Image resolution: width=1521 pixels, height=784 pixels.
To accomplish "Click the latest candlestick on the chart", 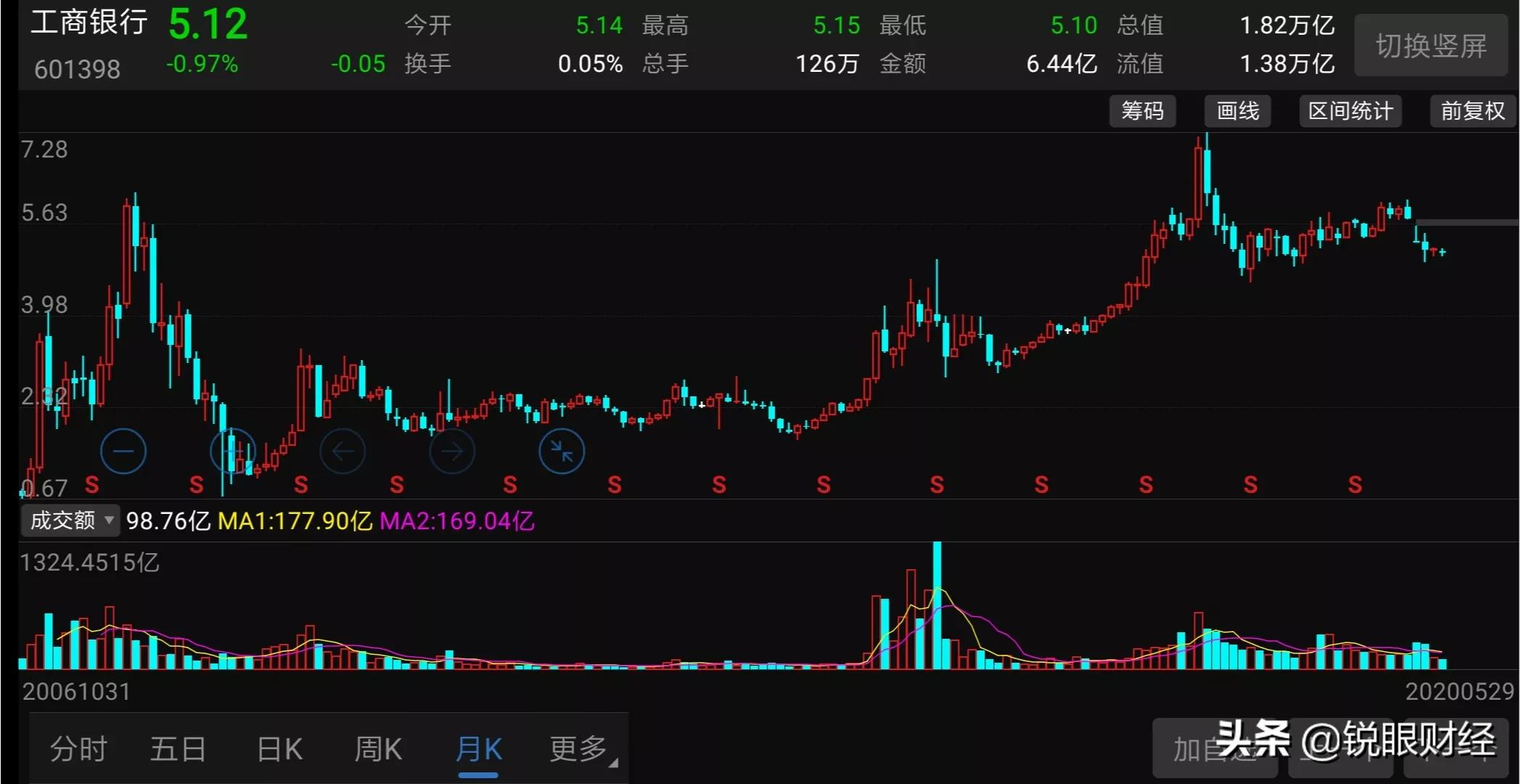I will [x=1443, y=252].
